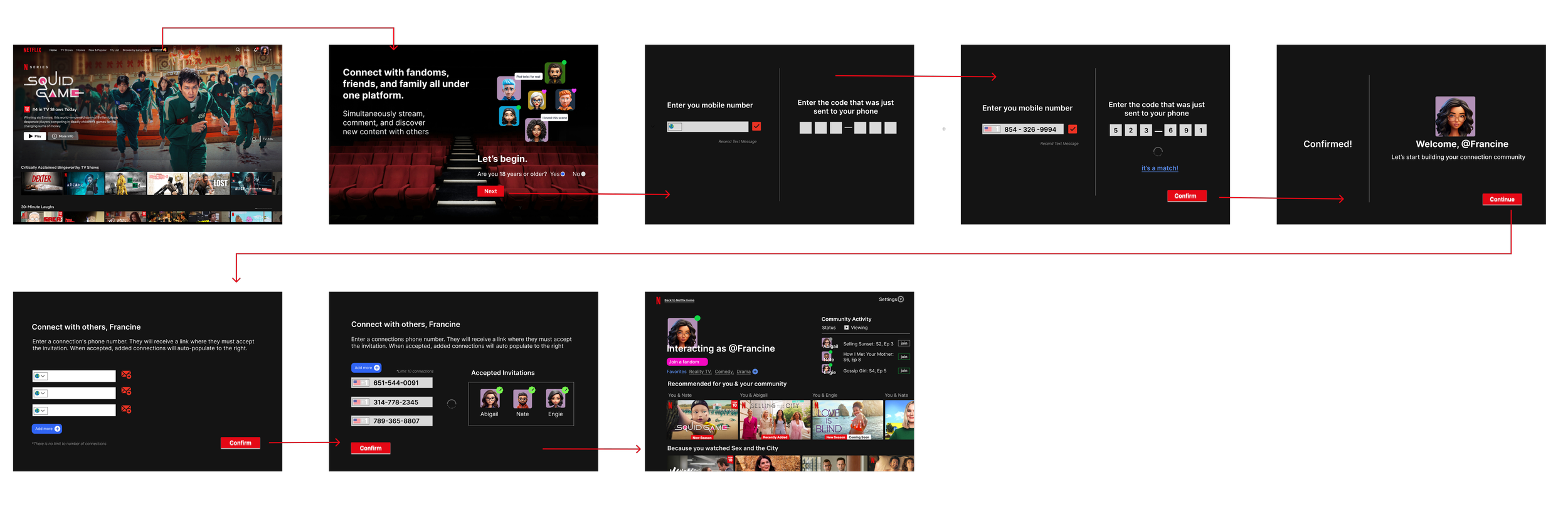The height and width of the screenshot is (516, 1568).
Task: Join Abigail watching Selling Sunset
Action: [x=904, y=343]
